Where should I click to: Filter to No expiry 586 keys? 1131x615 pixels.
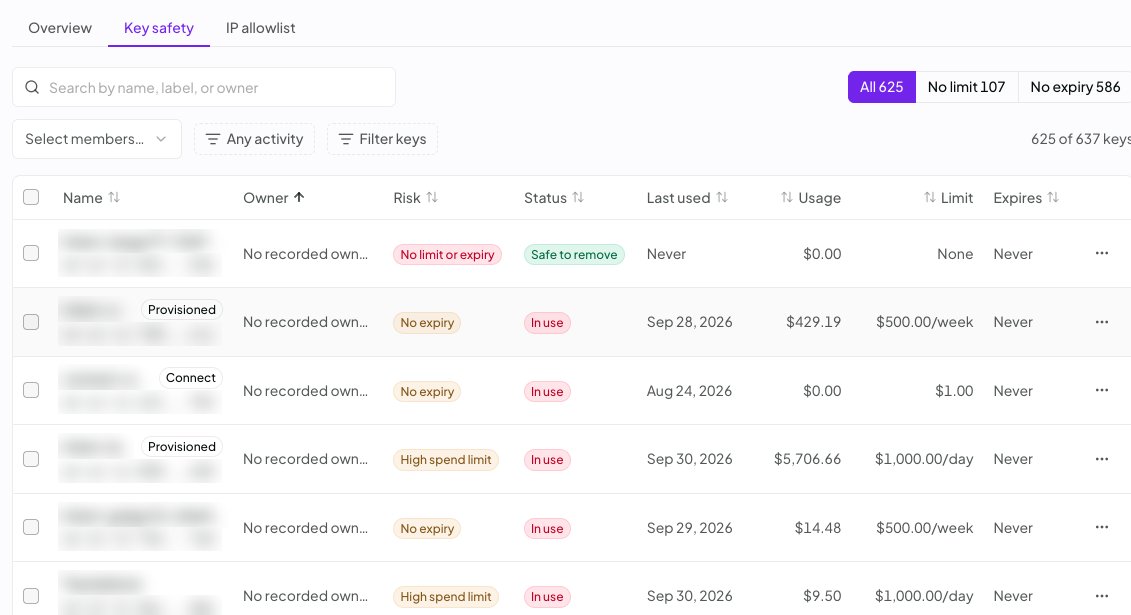click(x=1075, y=87)
